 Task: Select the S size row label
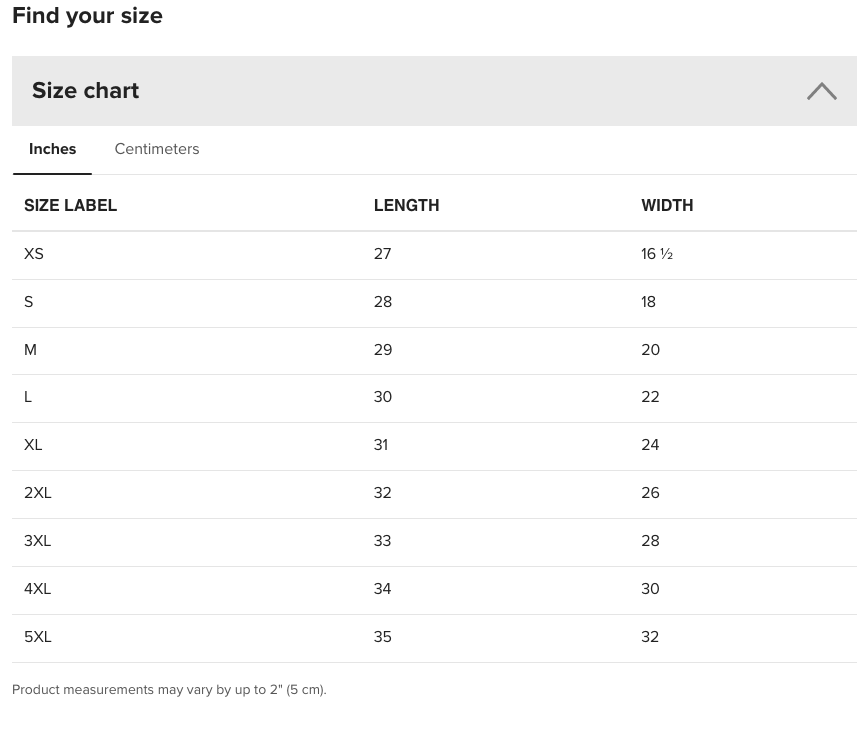(29, 302)
